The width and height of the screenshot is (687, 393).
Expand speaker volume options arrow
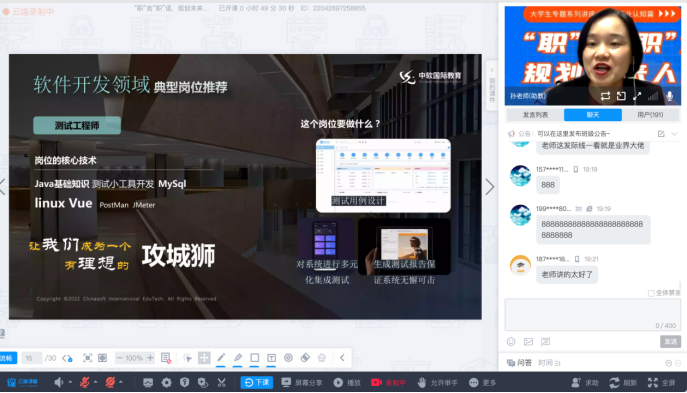pos(70,382)
